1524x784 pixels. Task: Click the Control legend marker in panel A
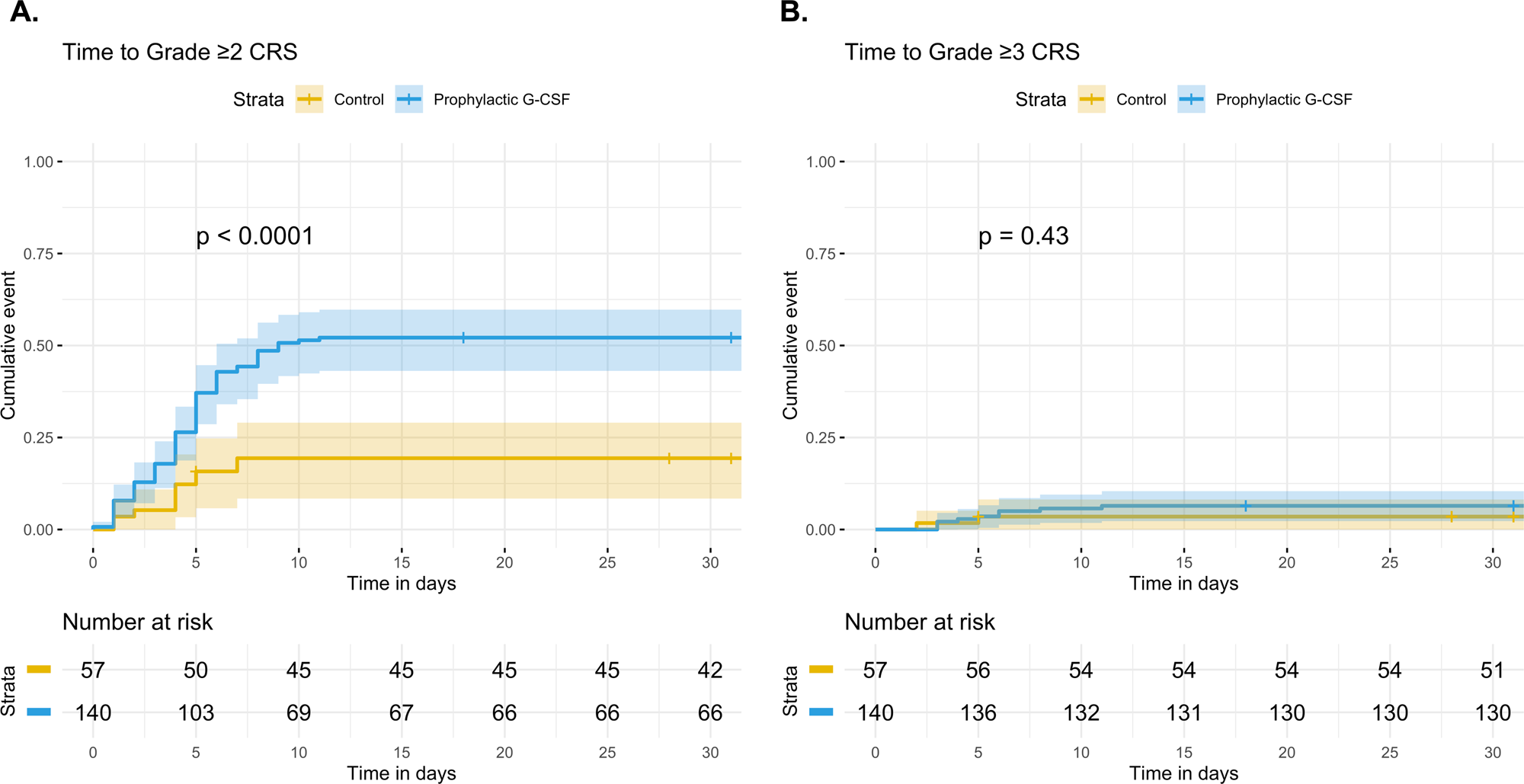[x=309, y=99]
